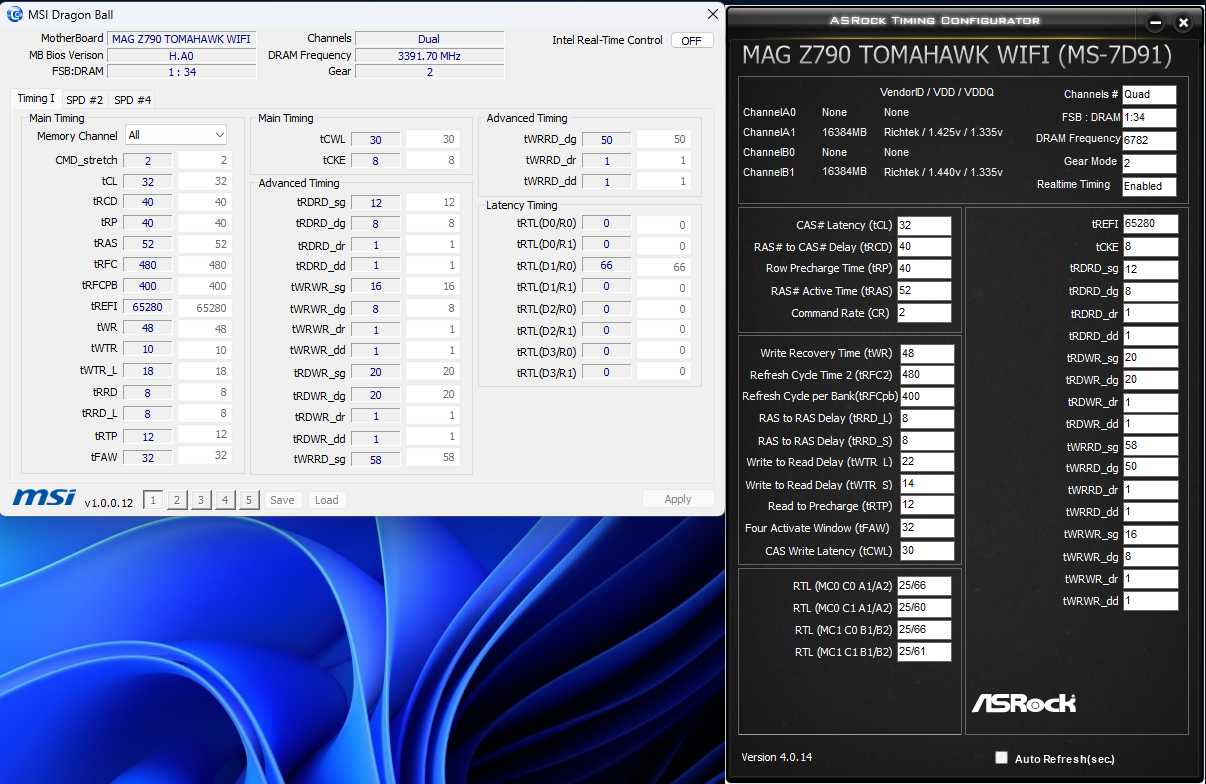Viewport: 1206px width, 784px height.
Task: Click the Load button in MSI Dragon Ball
Action: pyautogui.click(x=327, y=500)
